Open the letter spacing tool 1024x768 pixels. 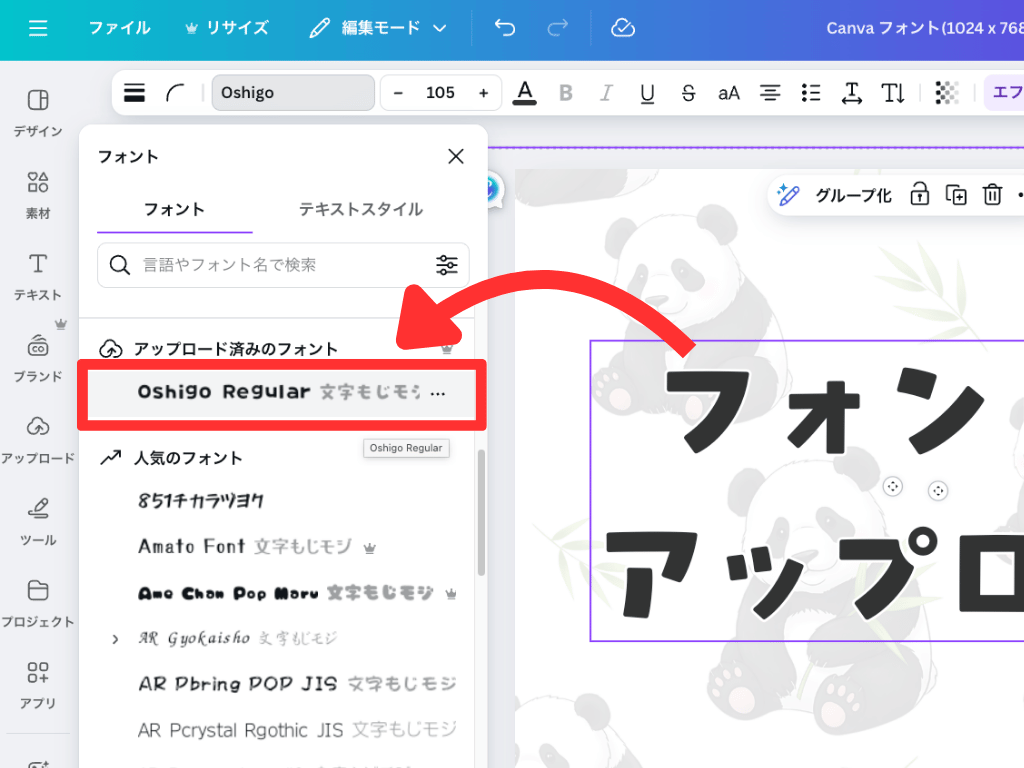(x=852, y=92)
